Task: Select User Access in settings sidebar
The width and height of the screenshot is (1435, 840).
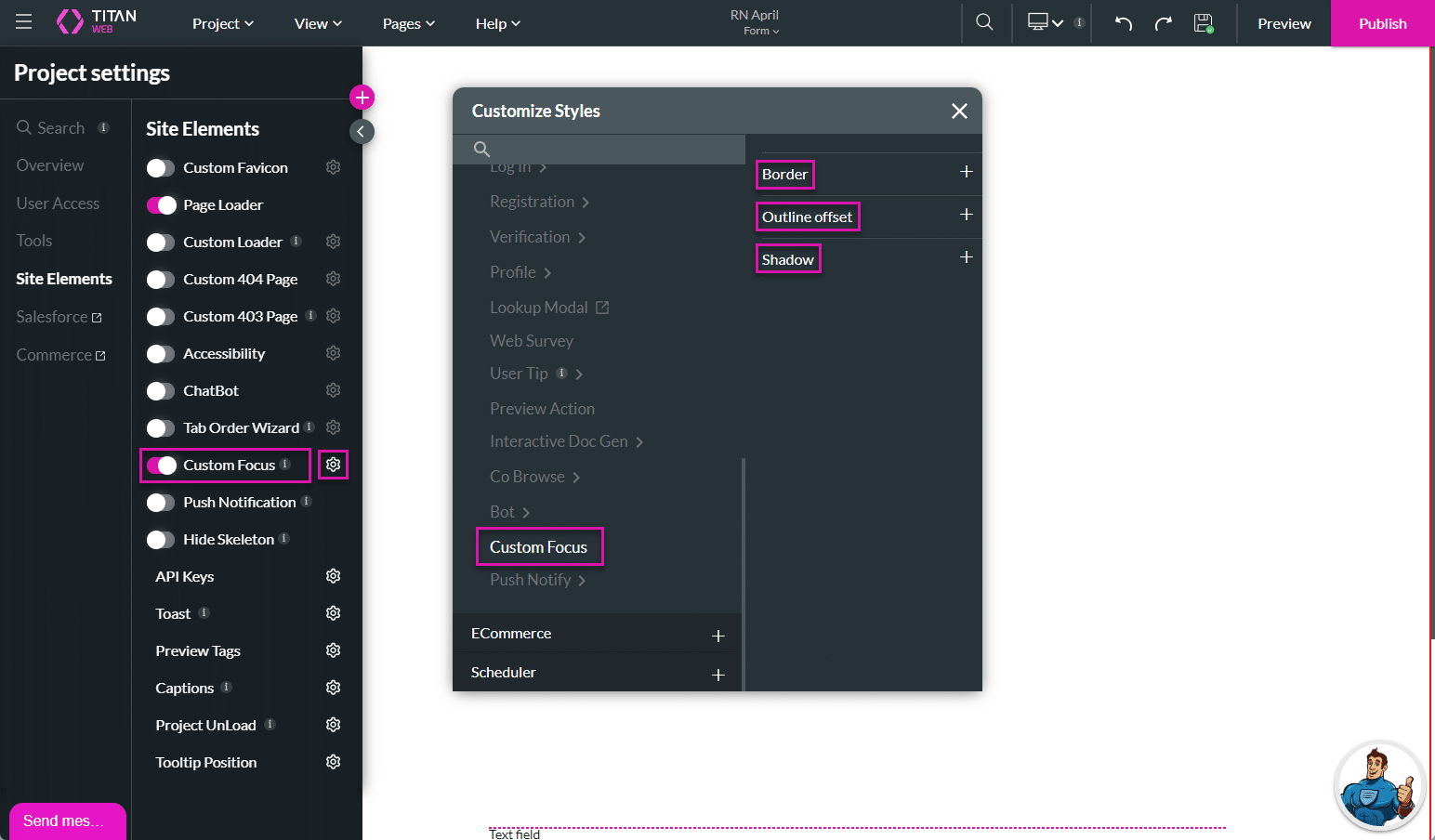Action: click(x=58, y=203)
